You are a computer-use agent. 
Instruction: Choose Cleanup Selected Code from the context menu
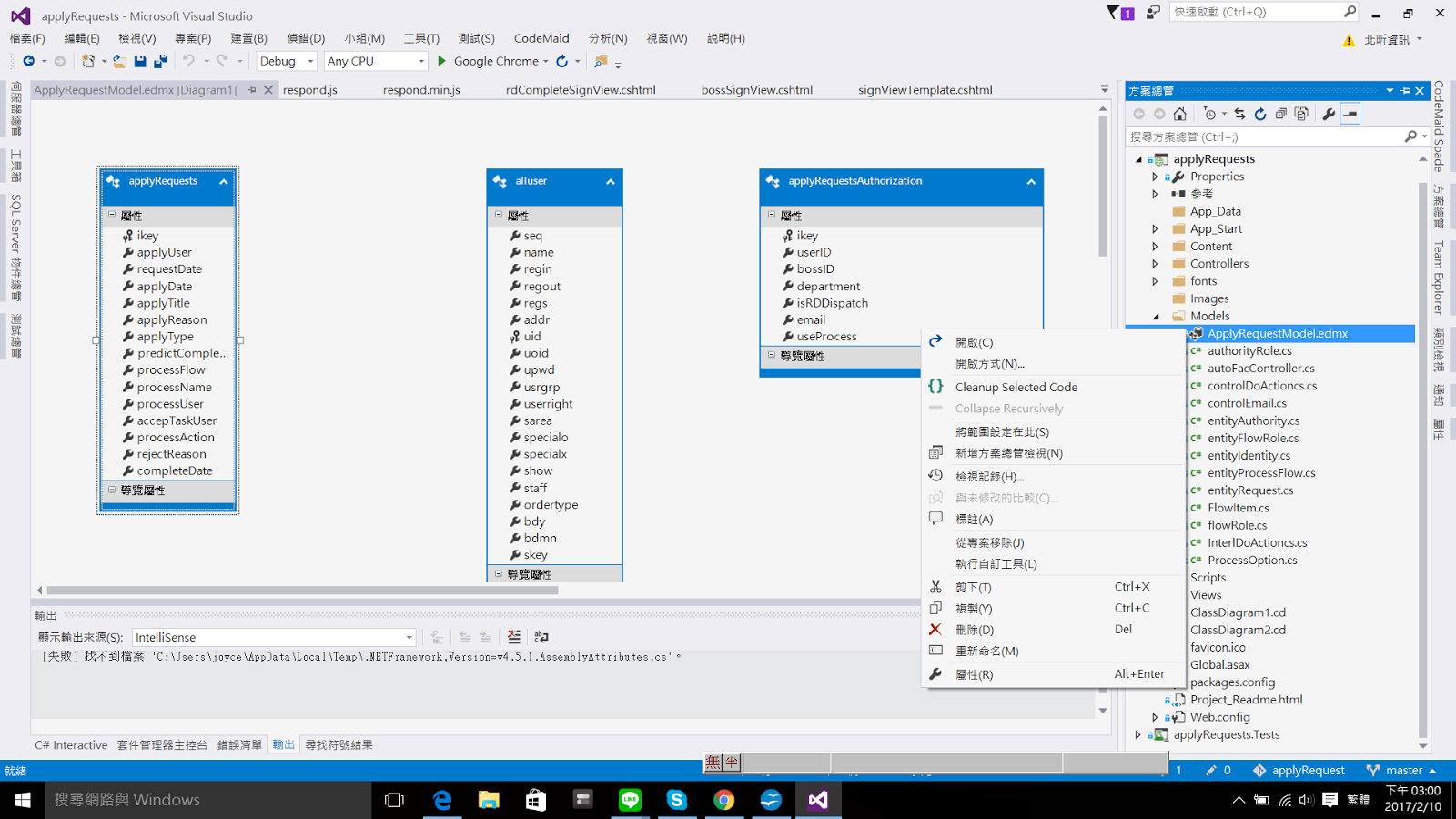click(1016, 387)
